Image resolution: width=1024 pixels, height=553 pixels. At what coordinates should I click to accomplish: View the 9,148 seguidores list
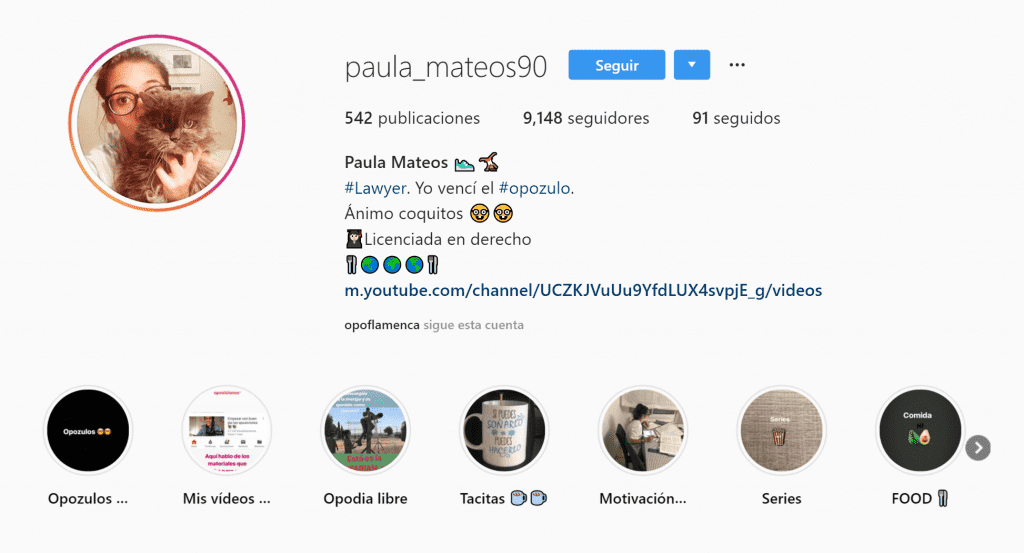[x=586, y=118]
